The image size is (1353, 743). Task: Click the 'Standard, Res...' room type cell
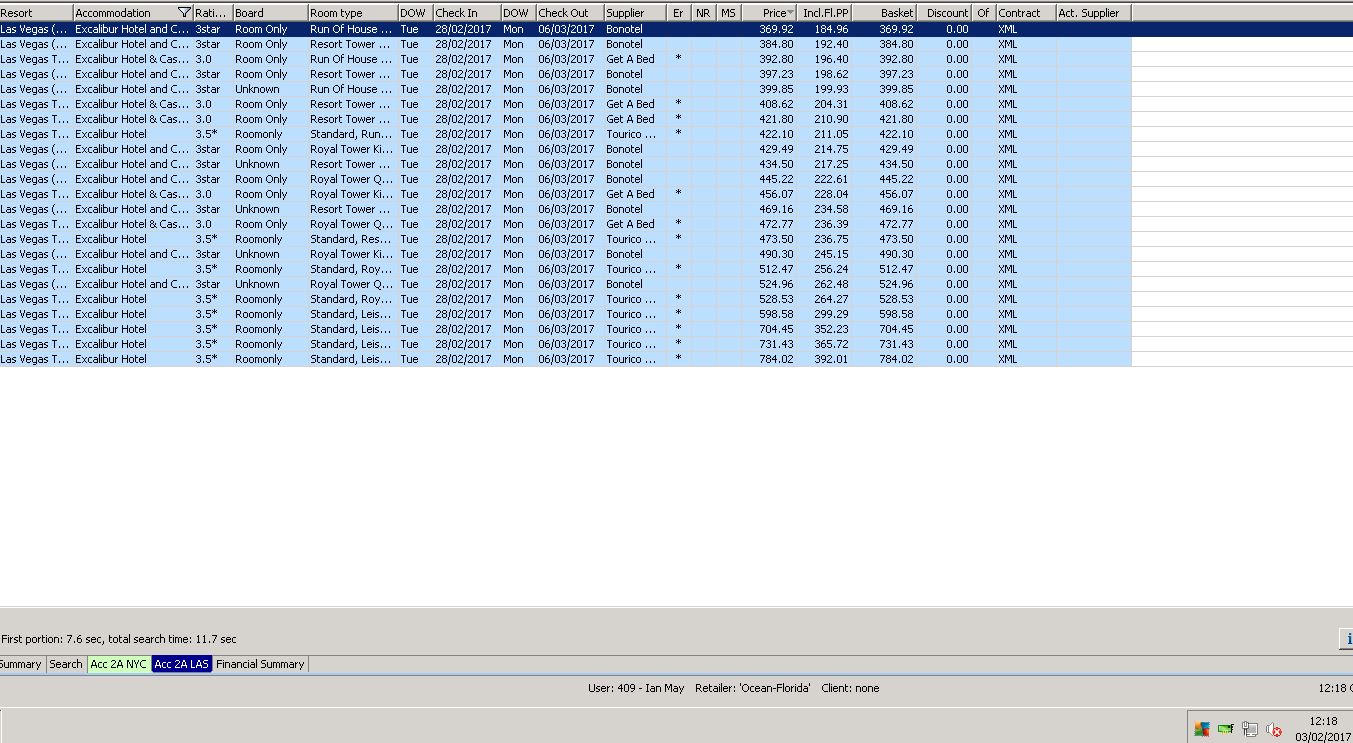(352, 239)
